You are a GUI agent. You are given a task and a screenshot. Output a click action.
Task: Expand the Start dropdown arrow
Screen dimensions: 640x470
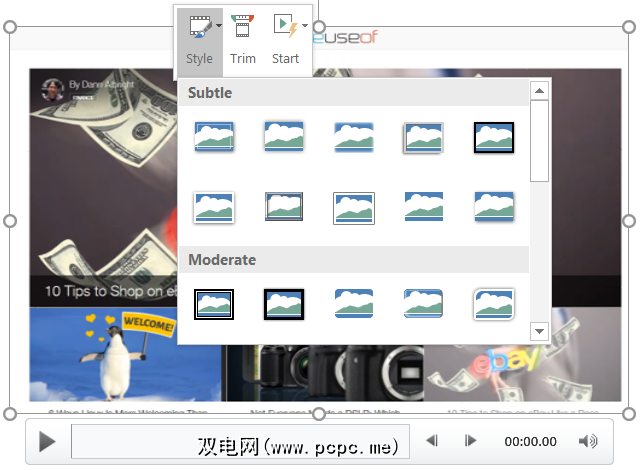pyautogui.click(x=305, y=25)
